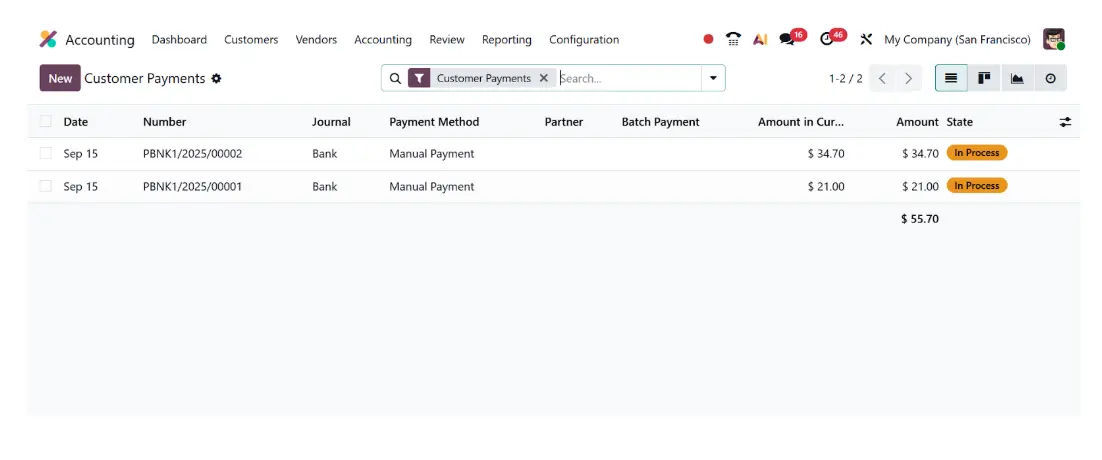The height and width of the screenshot is (460, 1102).
Task: Open the debug tools wrench icon
Action: (866, 39)
